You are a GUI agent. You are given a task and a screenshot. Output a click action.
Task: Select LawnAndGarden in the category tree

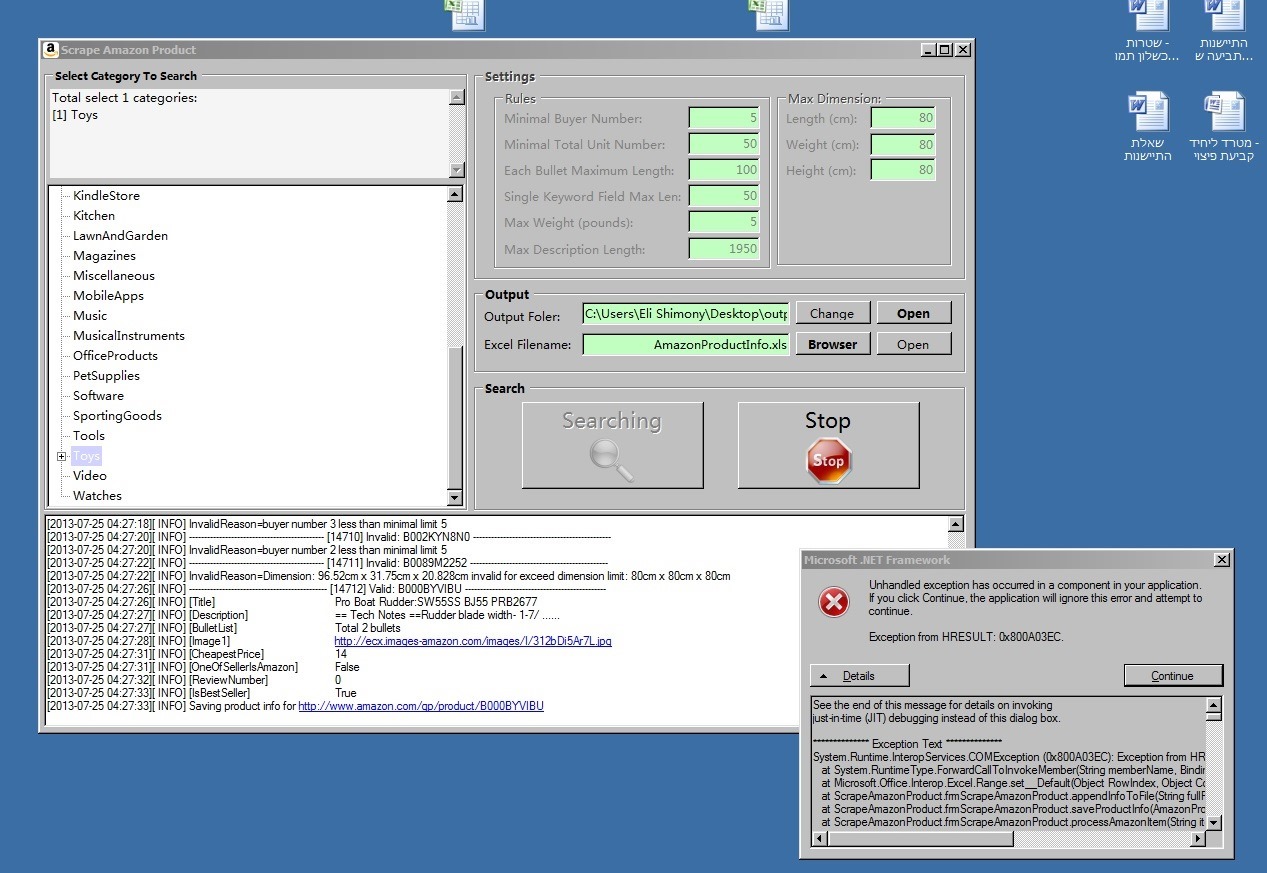coord(120,236)
